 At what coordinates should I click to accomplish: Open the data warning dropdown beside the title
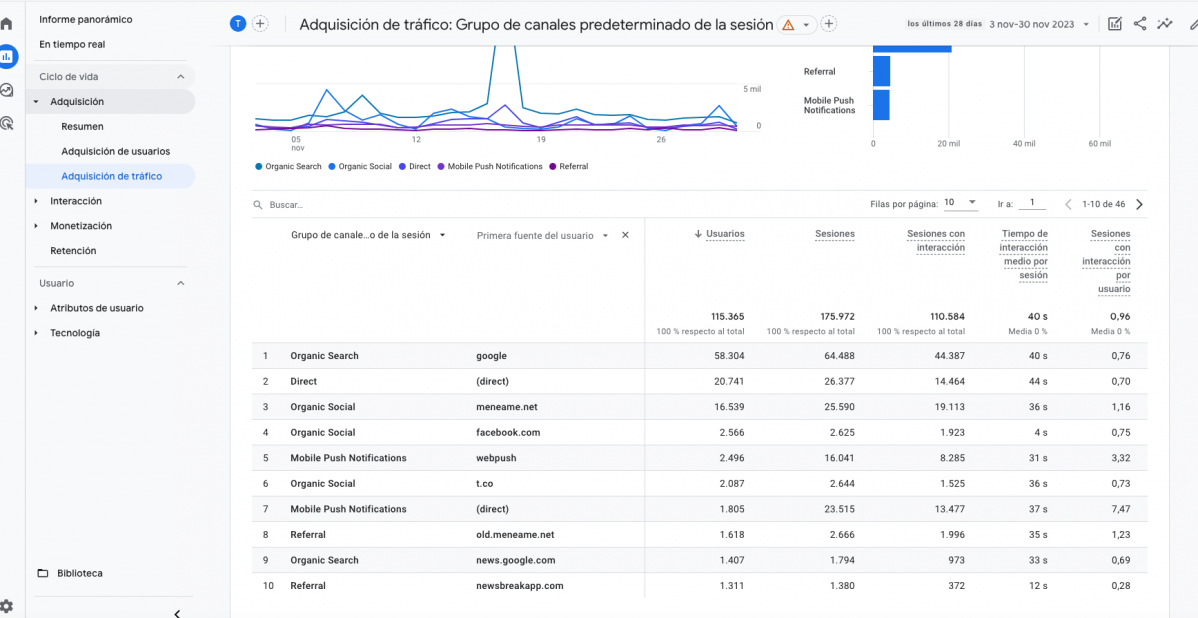click(797, 24)
